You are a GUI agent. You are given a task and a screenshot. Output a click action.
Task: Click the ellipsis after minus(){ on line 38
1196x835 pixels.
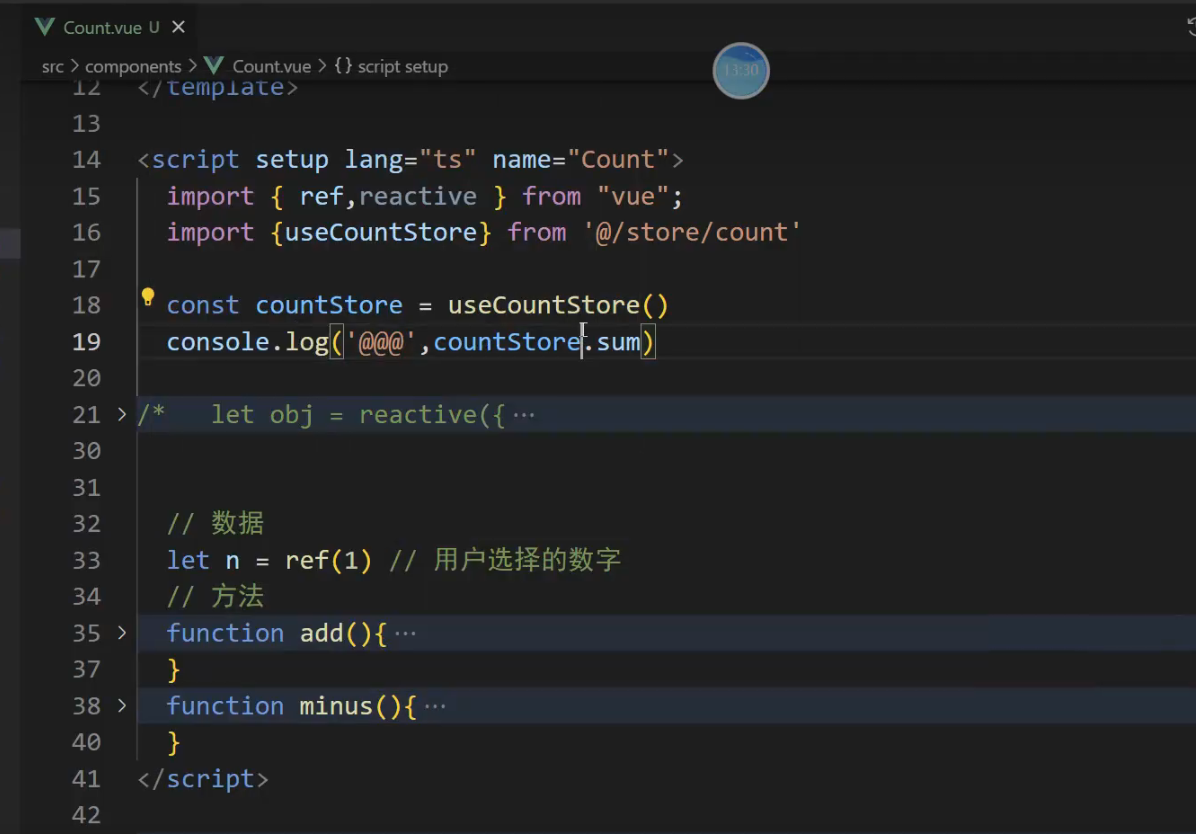click(435, 707)
